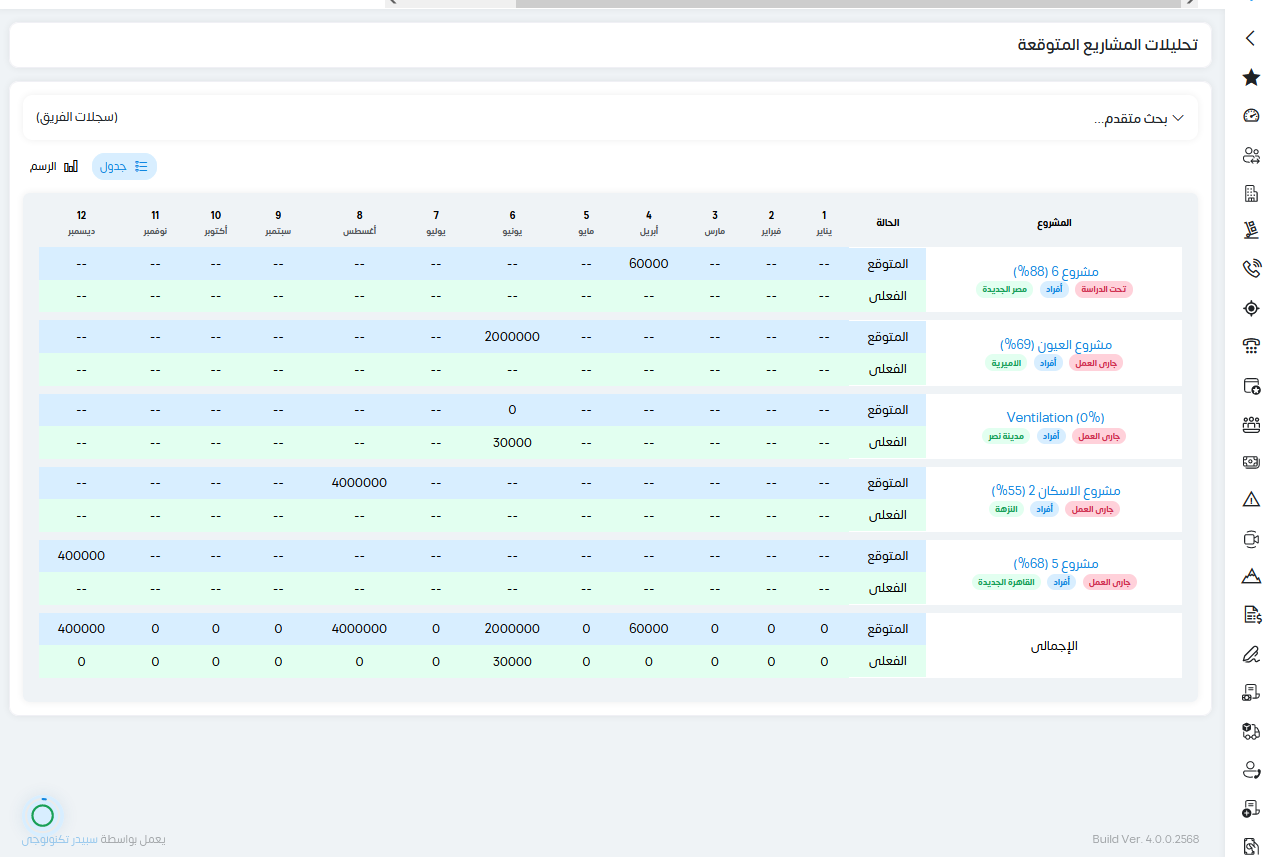Image resolution: width=1275 pixels, height=857 pixels.
Task: Open project link مشروع 5 (68%)
Action: tap(1055, 563)
